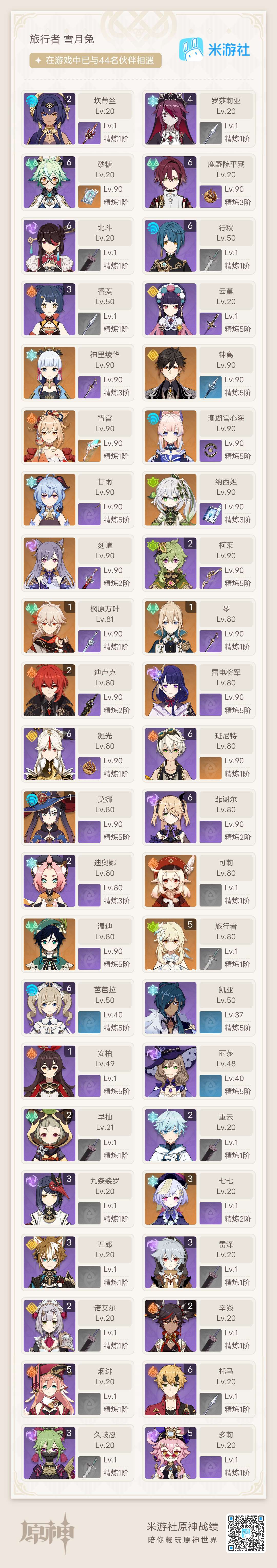Click the 44 companions met badge
Image resolution: width=277 pixels, height=1568 pixels.
[96, 60]
